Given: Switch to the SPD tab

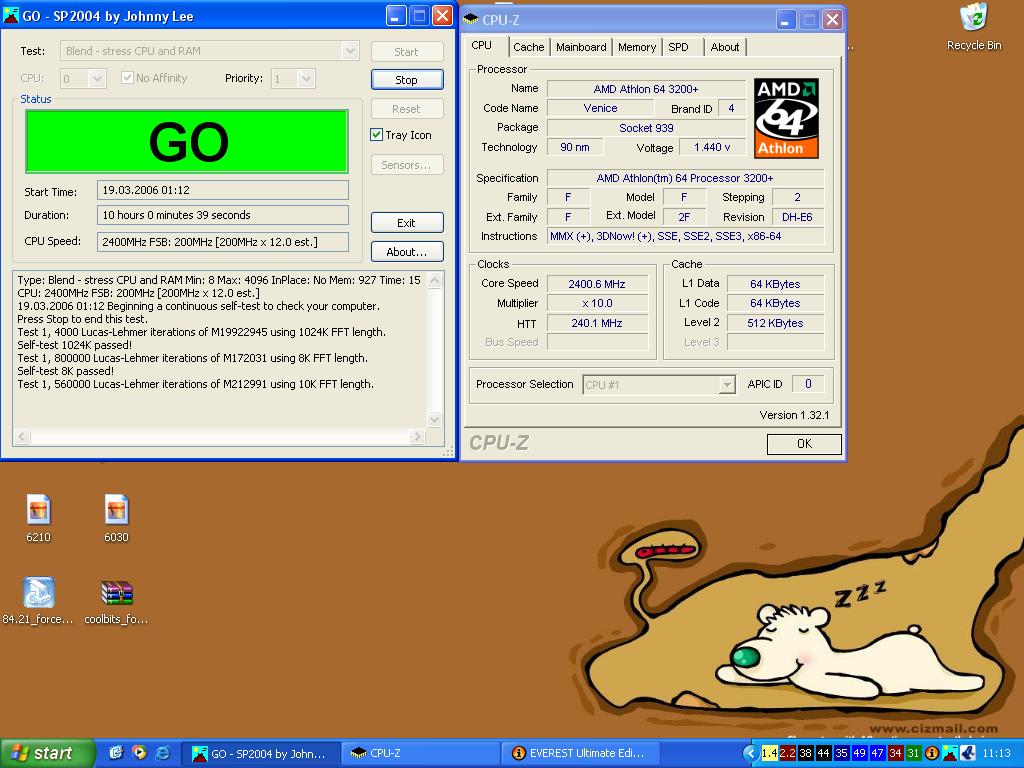Looking at the screenshot, I should coord(679,47).
